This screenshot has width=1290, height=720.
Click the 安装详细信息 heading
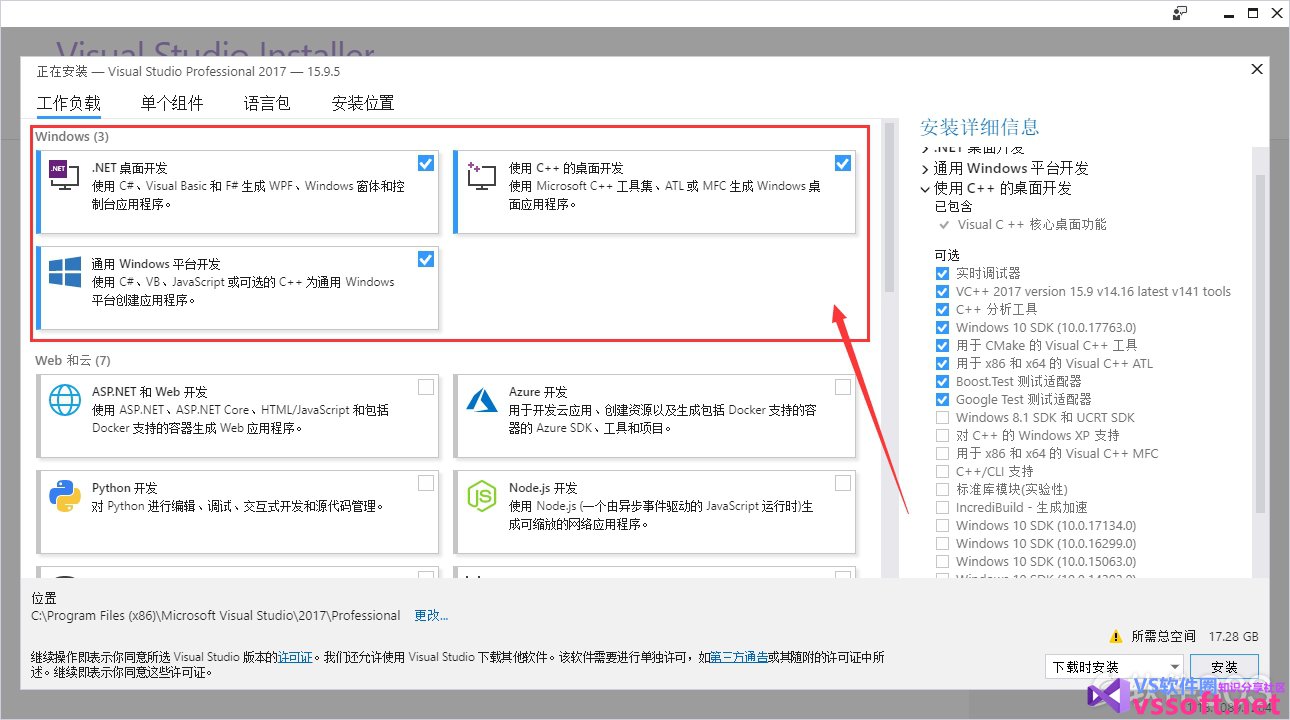coord(980,127)
